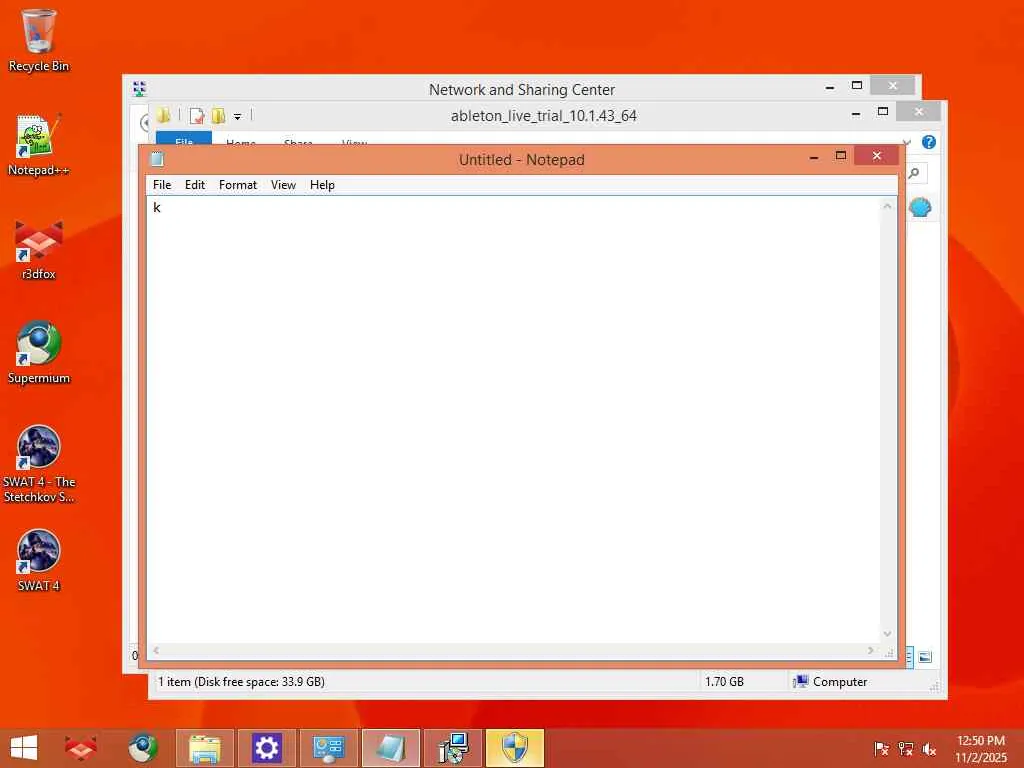
Task: Open Notepad's Help menu
Action: click(x=322, y=185)
